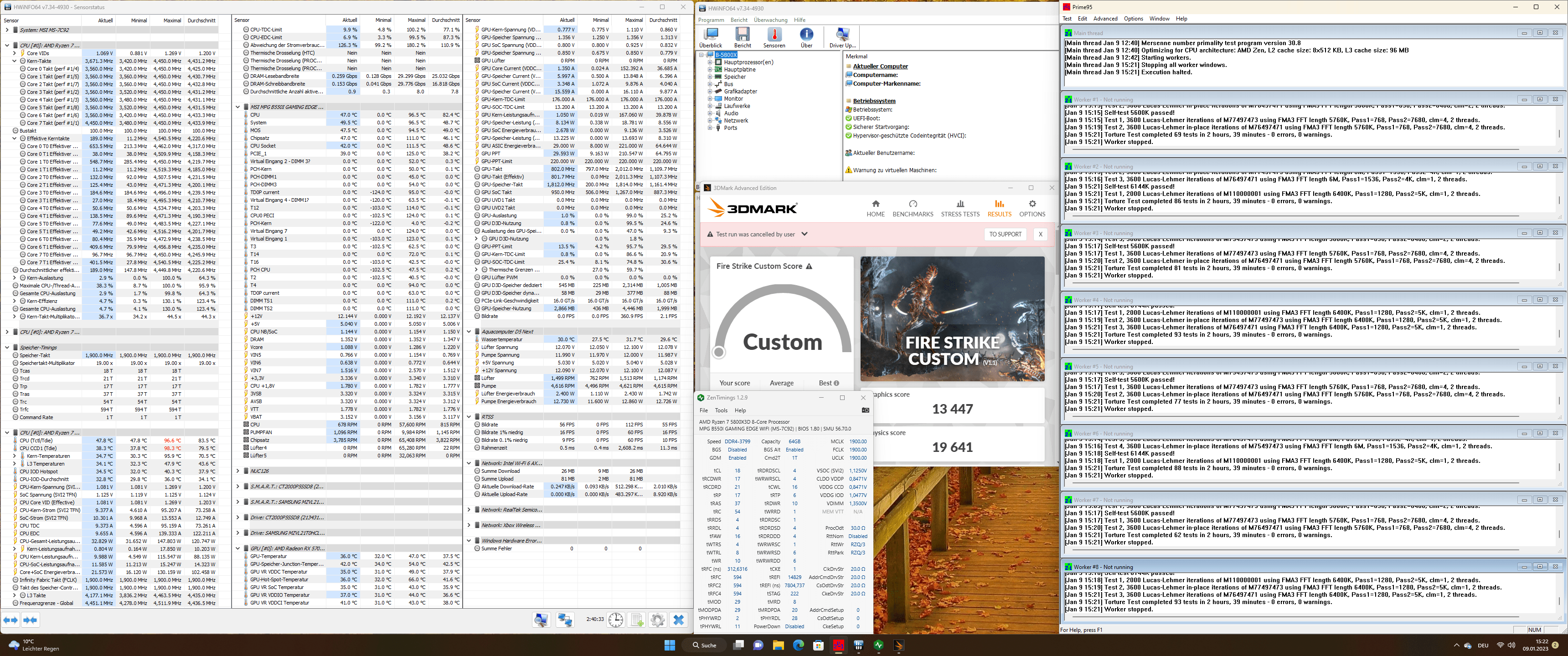Viewport: 1568px width, 656px height.
Task: Open 3DMark STRESS TESTS section
Action: click(960, 208)
